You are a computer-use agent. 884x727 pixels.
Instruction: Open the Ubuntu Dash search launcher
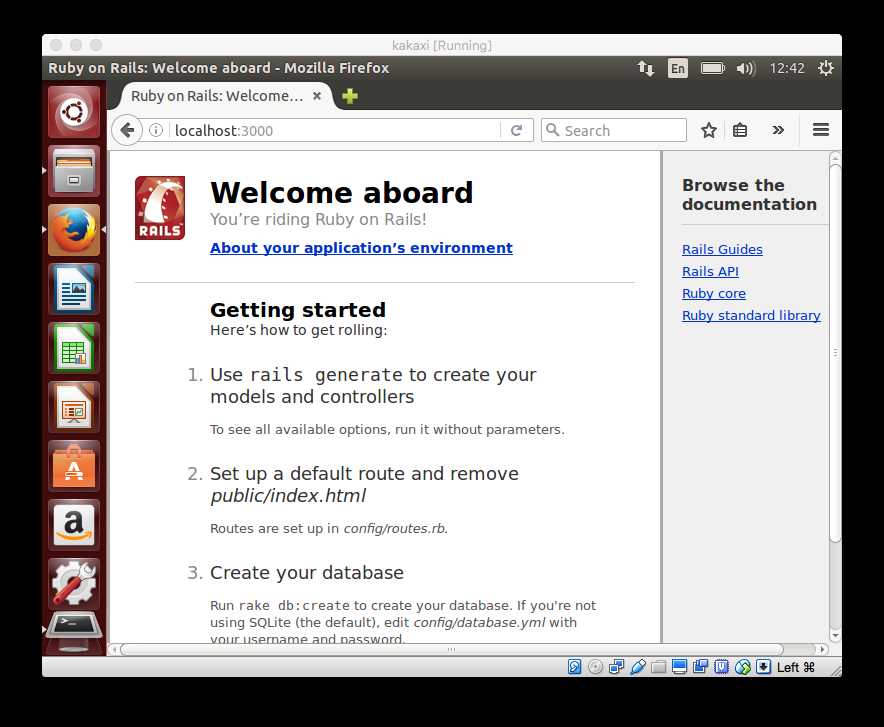pos(74,112)
